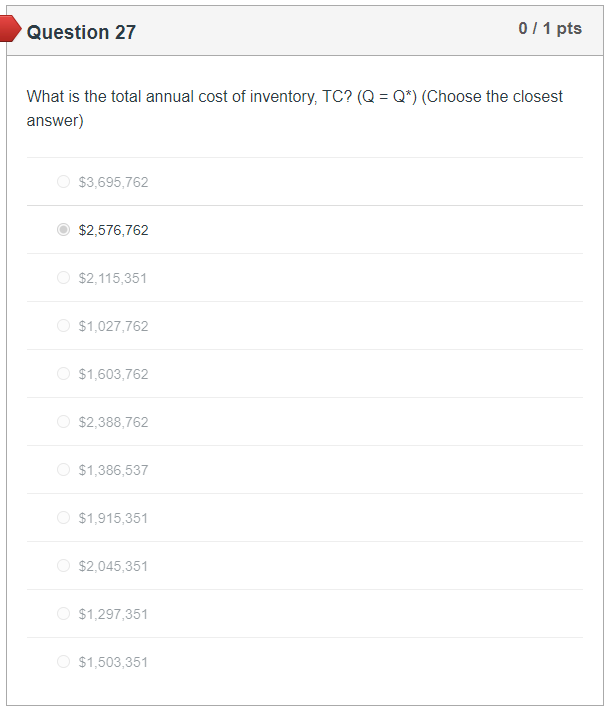Choose the $2,576,762 radio option
The image size is (612, 714).
64,230
